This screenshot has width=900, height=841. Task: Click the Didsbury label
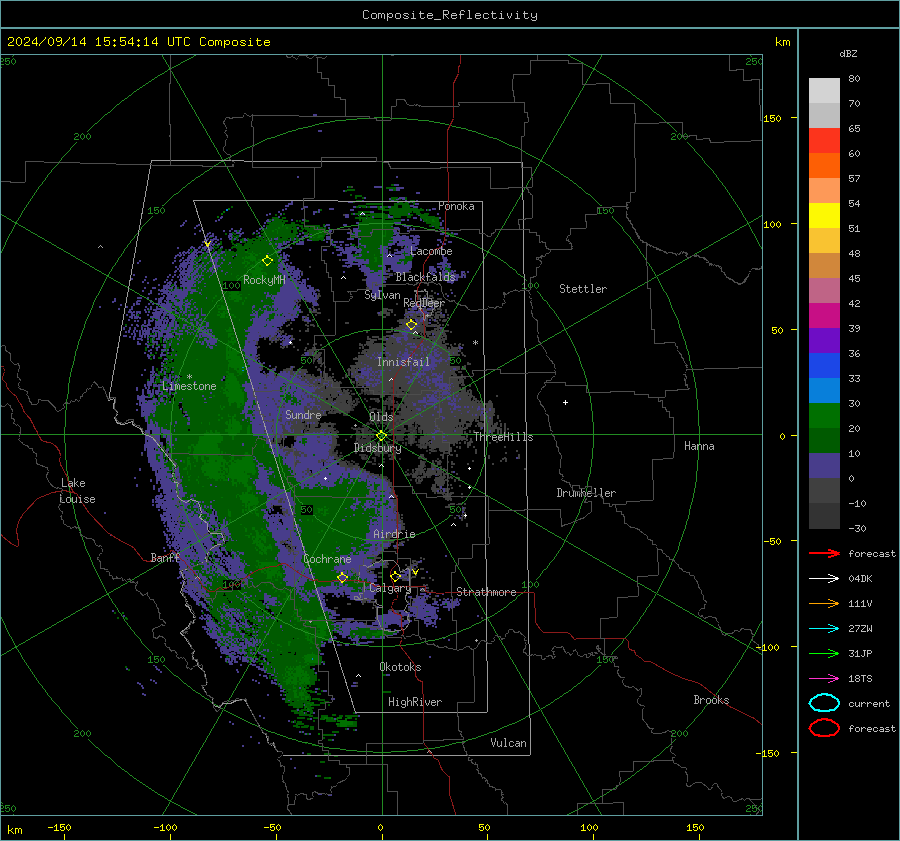coord(378,448)
